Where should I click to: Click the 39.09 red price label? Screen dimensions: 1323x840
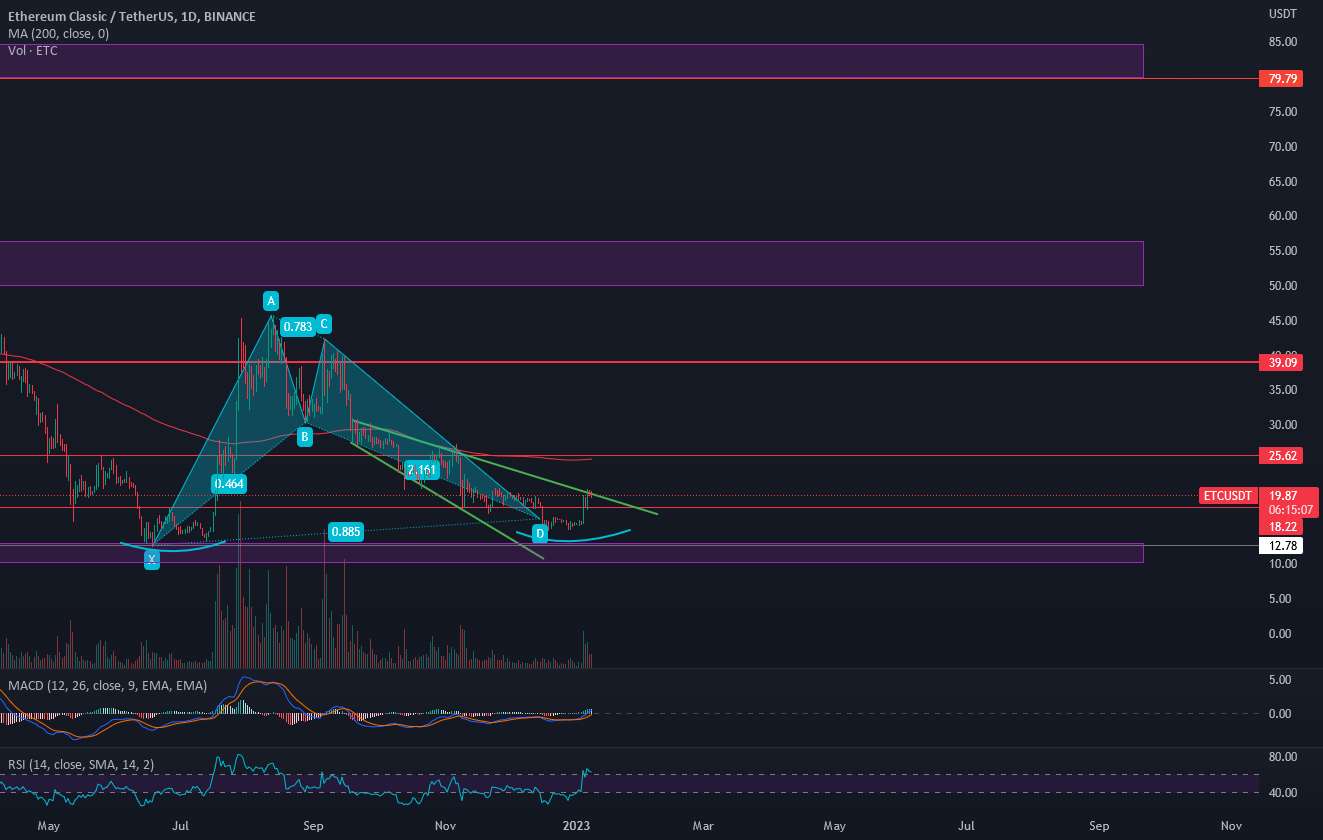click(x=1283, y=363)
